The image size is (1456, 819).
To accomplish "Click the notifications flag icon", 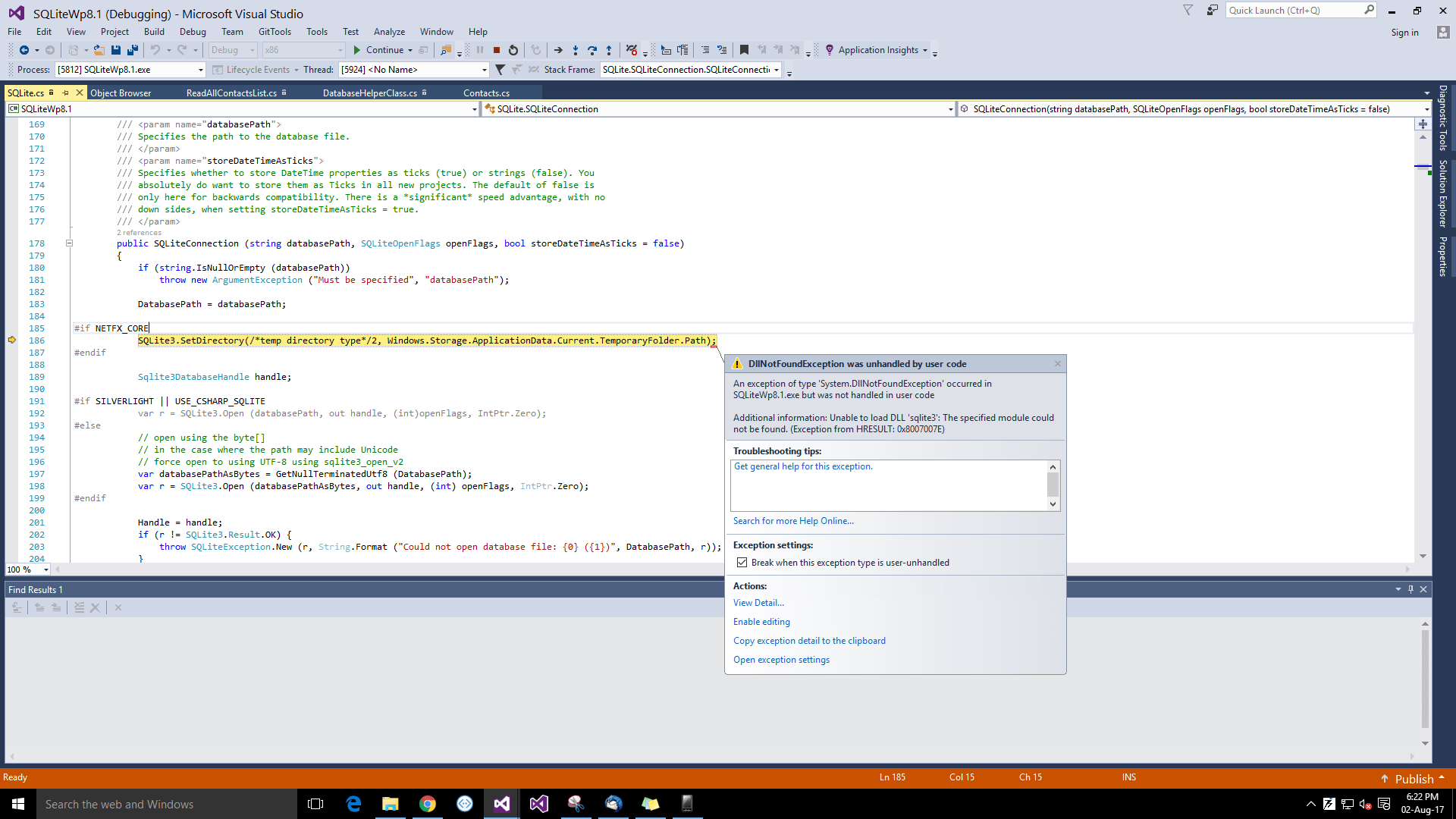I will [1188, 11].
